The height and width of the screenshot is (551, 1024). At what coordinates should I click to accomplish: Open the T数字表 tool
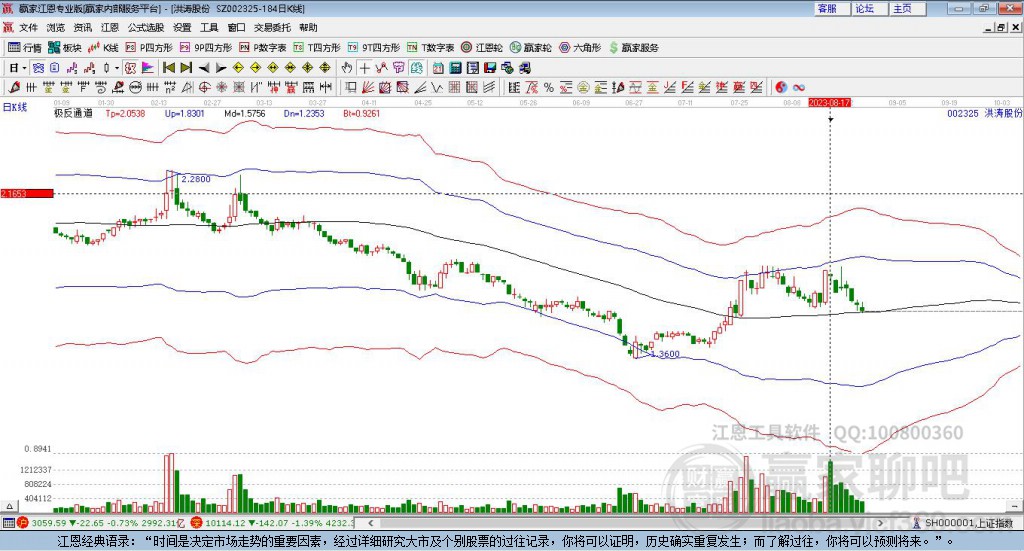click(x=430, y=48)
